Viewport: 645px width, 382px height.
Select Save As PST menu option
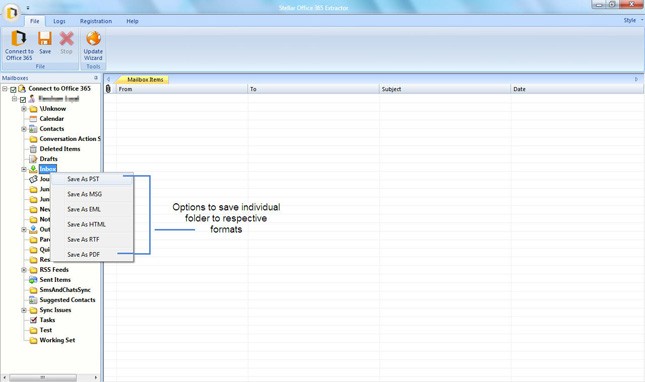click(x=92, y=179)
